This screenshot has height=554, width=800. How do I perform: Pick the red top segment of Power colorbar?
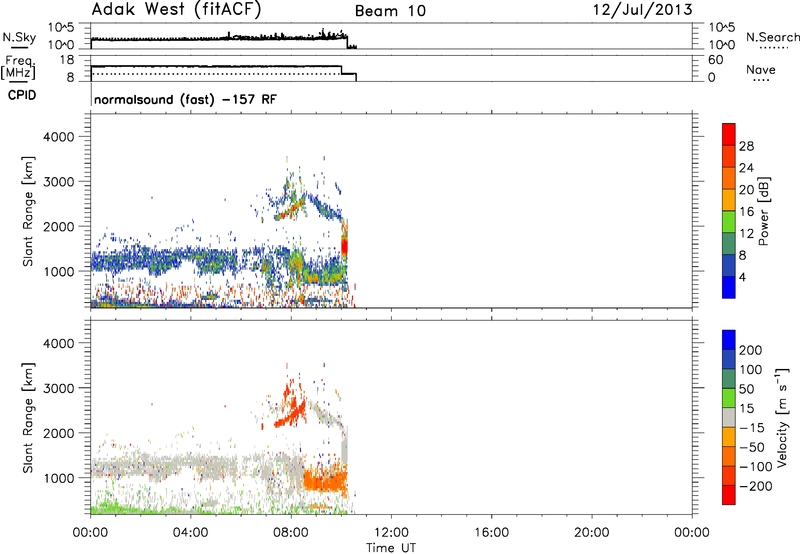729,134
